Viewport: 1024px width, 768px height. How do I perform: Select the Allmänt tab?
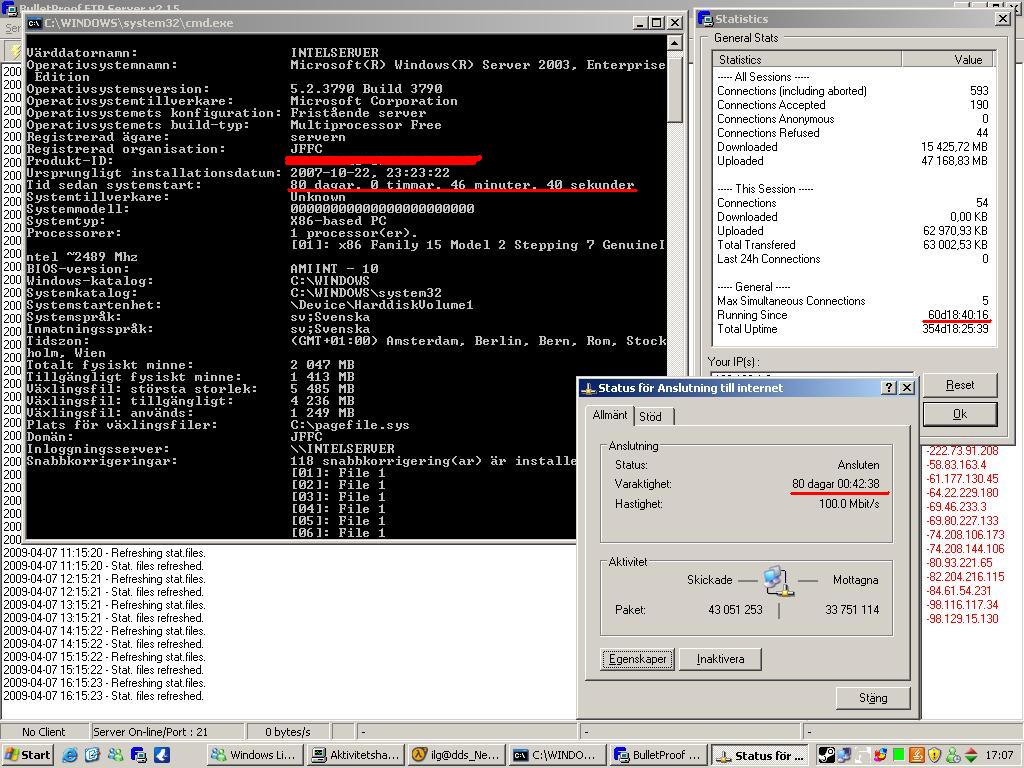point(610,415)
